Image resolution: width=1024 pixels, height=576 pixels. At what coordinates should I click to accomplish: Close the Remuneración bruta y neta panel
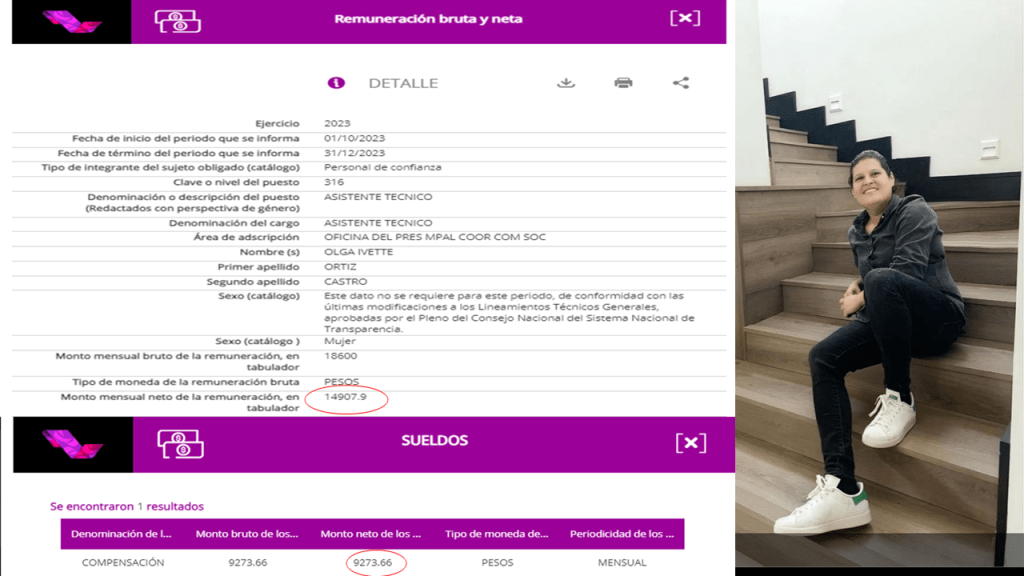[x=685, y=18]
